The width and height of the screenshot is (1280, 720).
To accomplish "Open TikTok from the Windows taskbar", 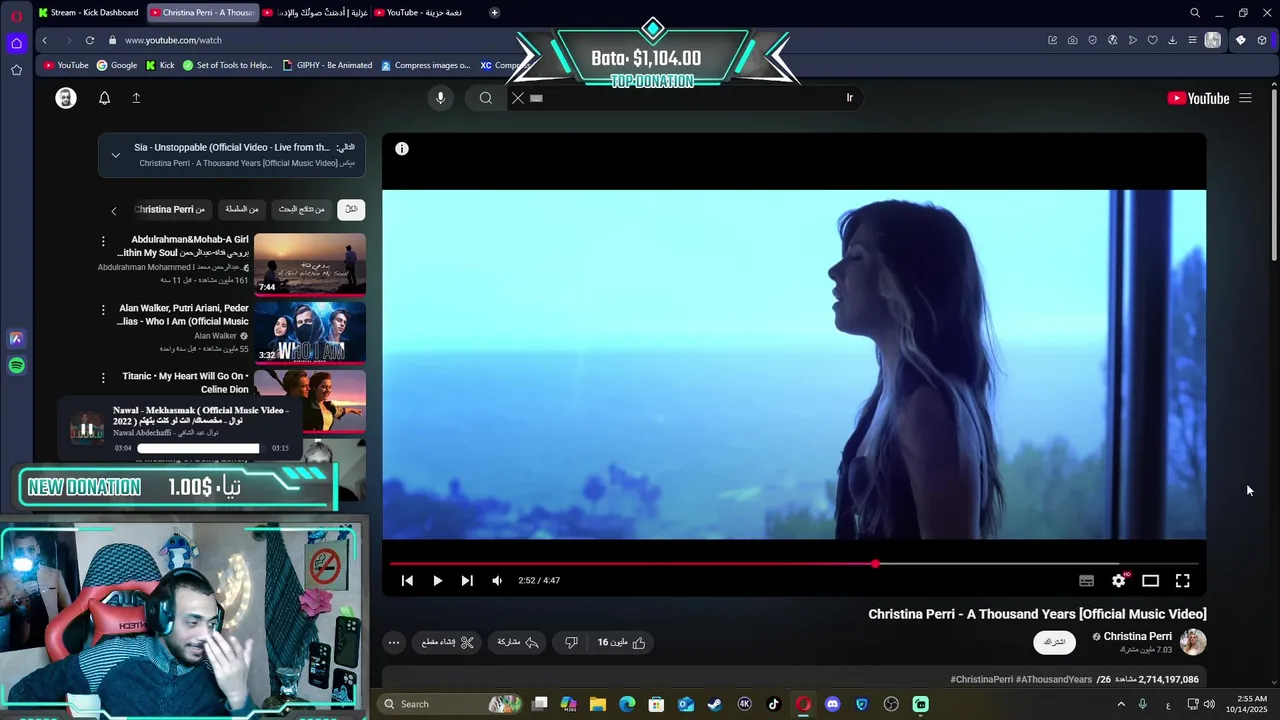I will (x=773, y=704).
